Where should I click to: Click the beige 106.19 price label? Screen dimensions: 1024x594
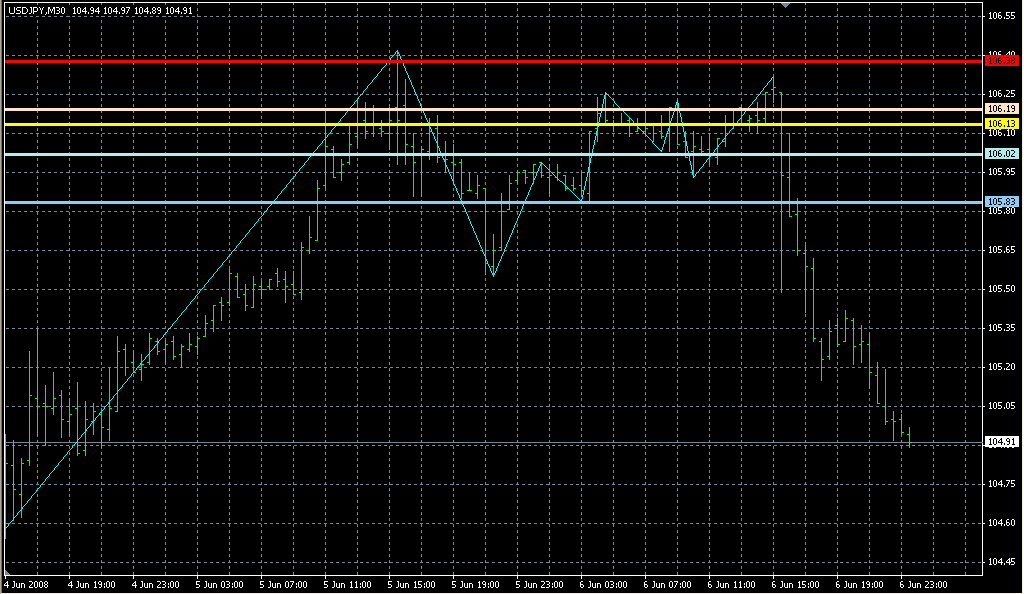1001,108
